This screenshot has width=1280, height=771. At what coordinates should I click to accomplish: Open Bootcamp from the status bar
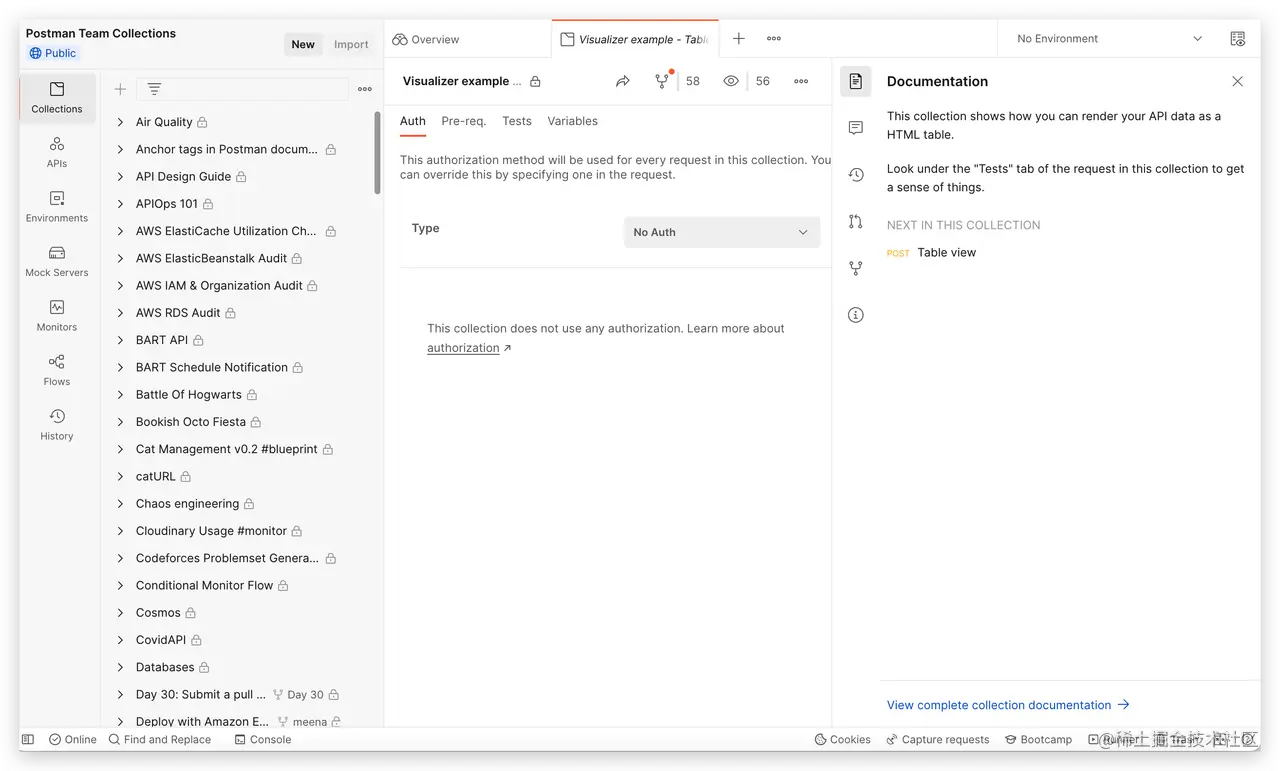1038,740
